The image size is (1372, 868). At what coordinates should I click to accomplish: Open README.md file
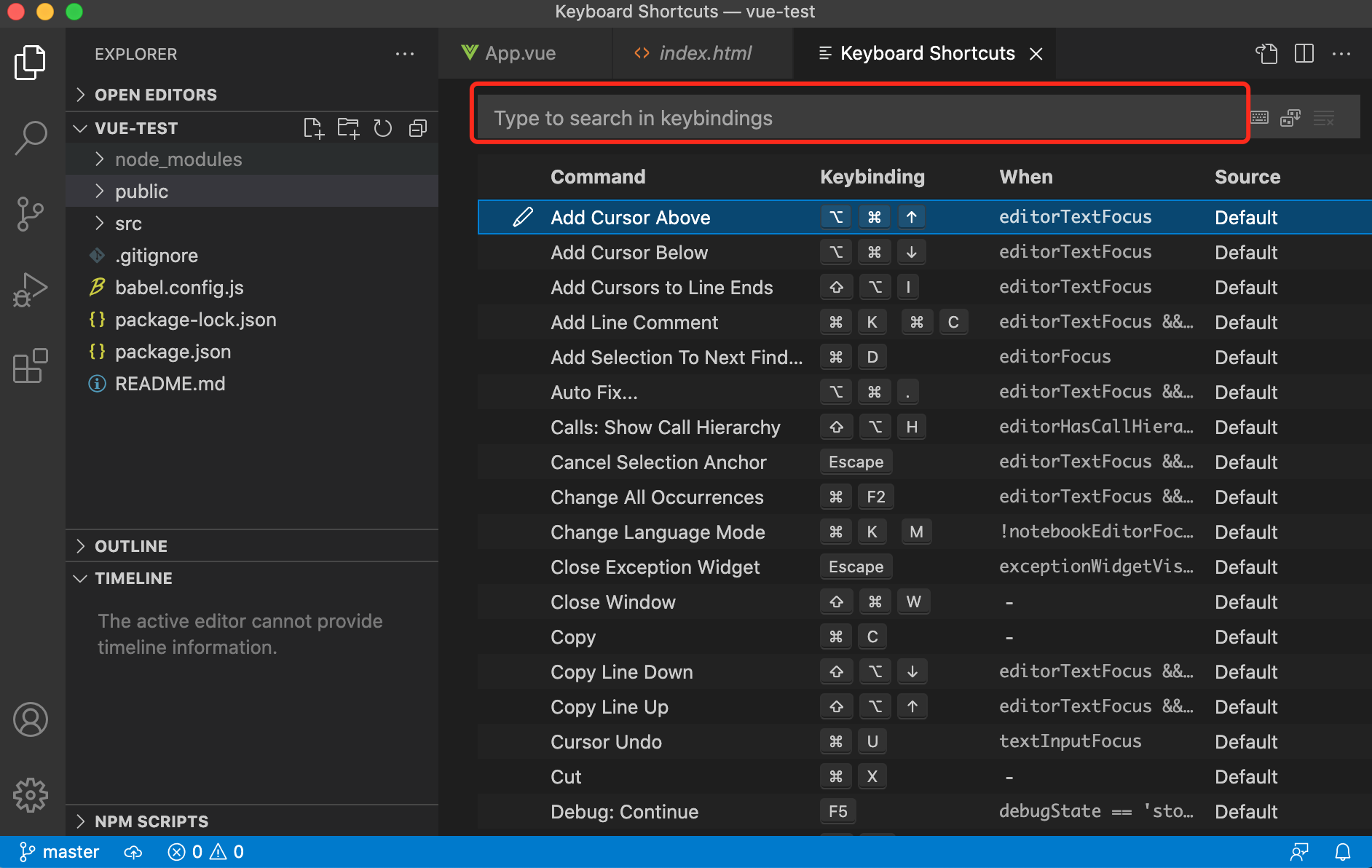point(252,384)
